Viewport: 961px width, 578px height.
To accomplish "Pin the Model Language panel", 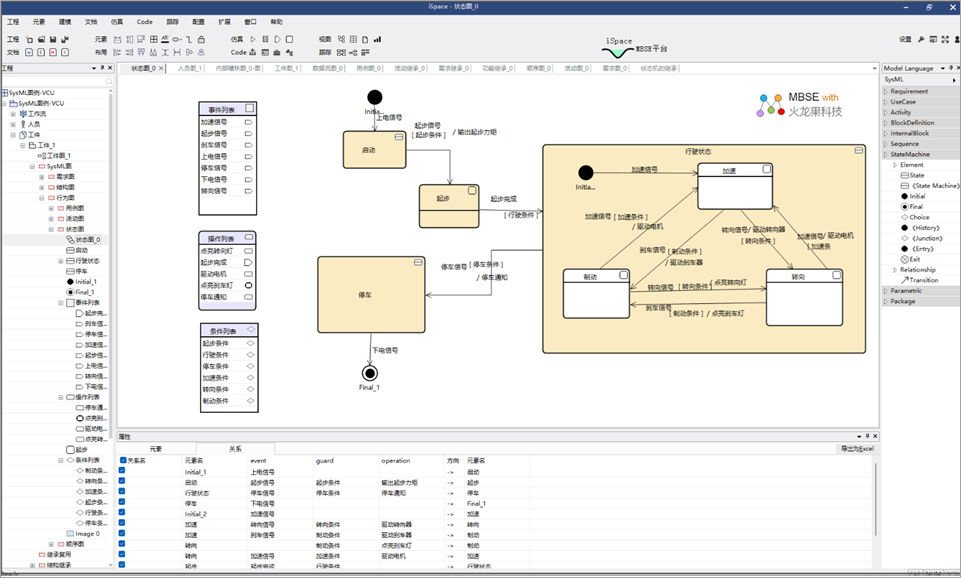I will coord(951,68).
